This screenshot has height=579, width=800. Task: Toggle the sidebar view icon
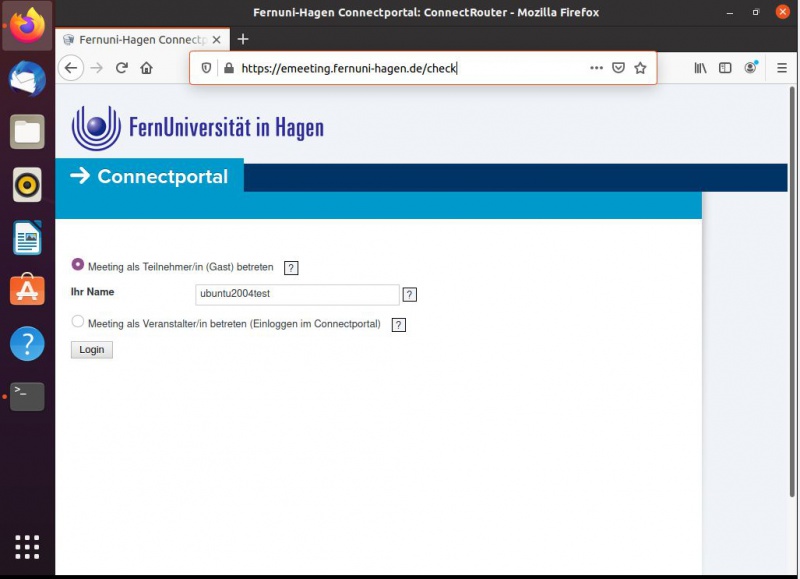click(x=725, y=68)
